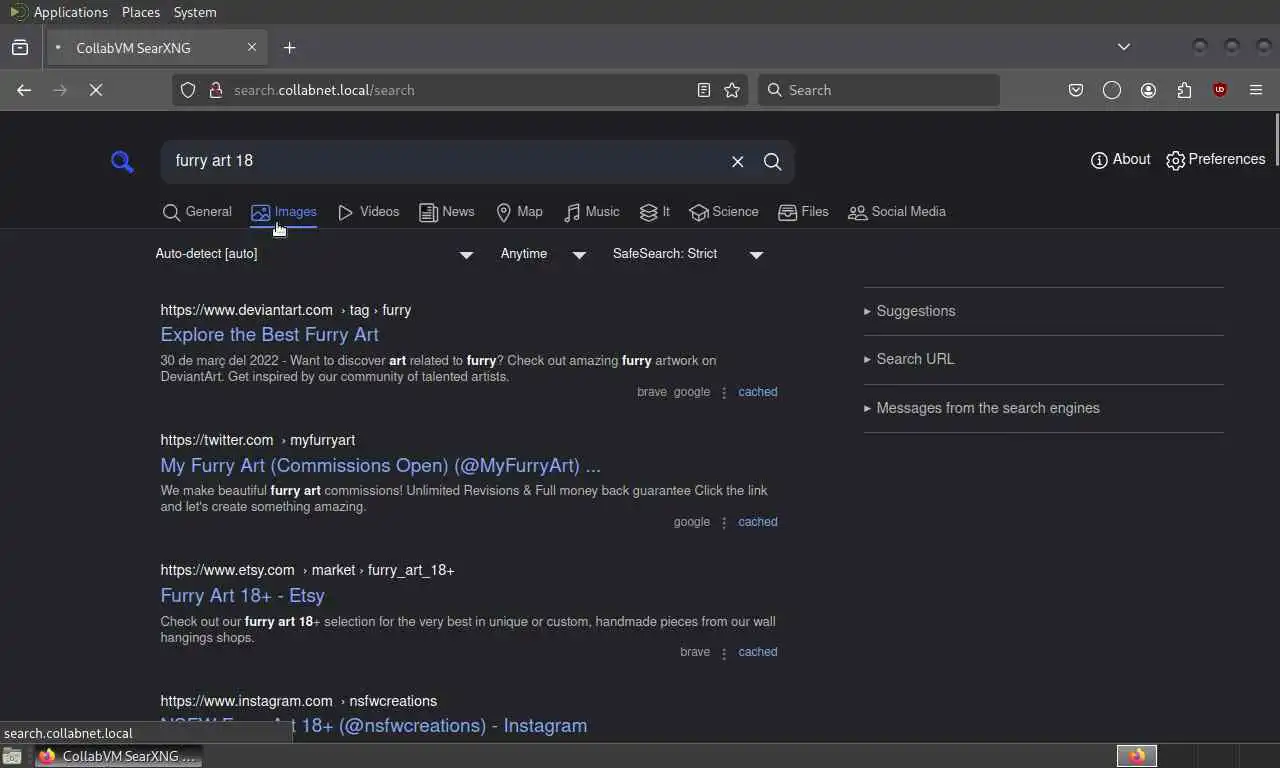The image size is (1280, 768).
Task: Open Preferences
Action: 1216,160
